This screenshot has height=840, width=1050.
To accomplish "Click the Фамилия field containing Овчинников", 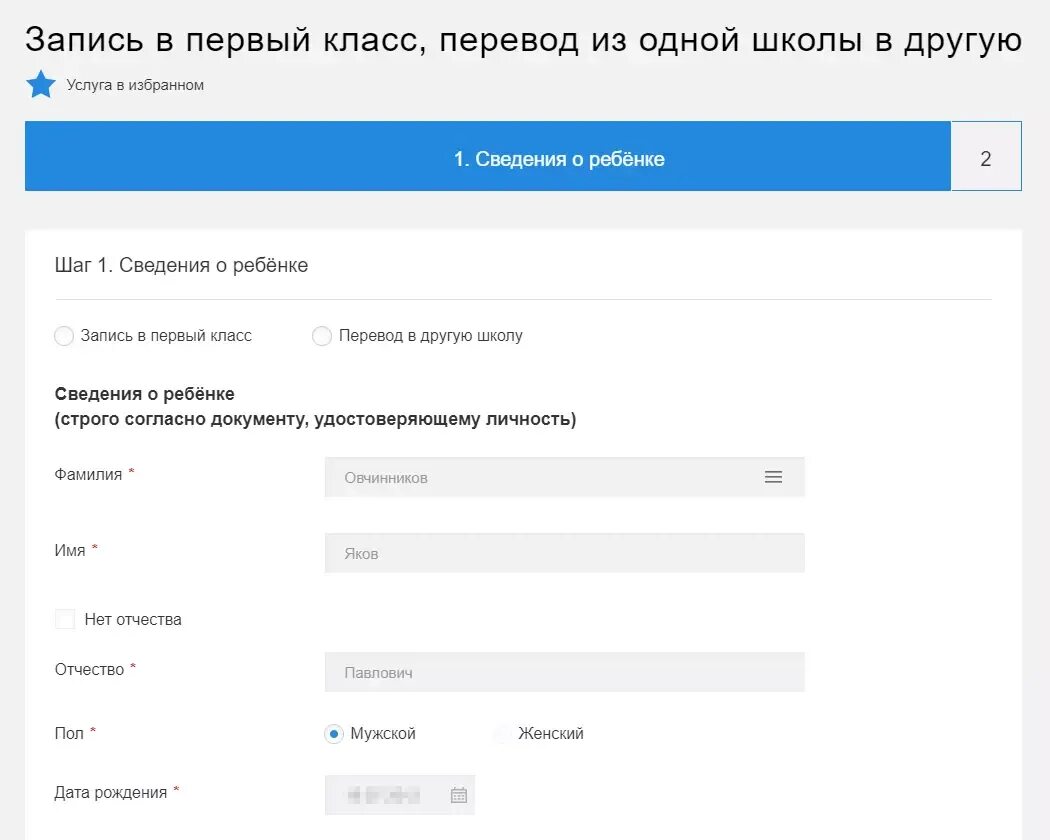I will (540, 478).
